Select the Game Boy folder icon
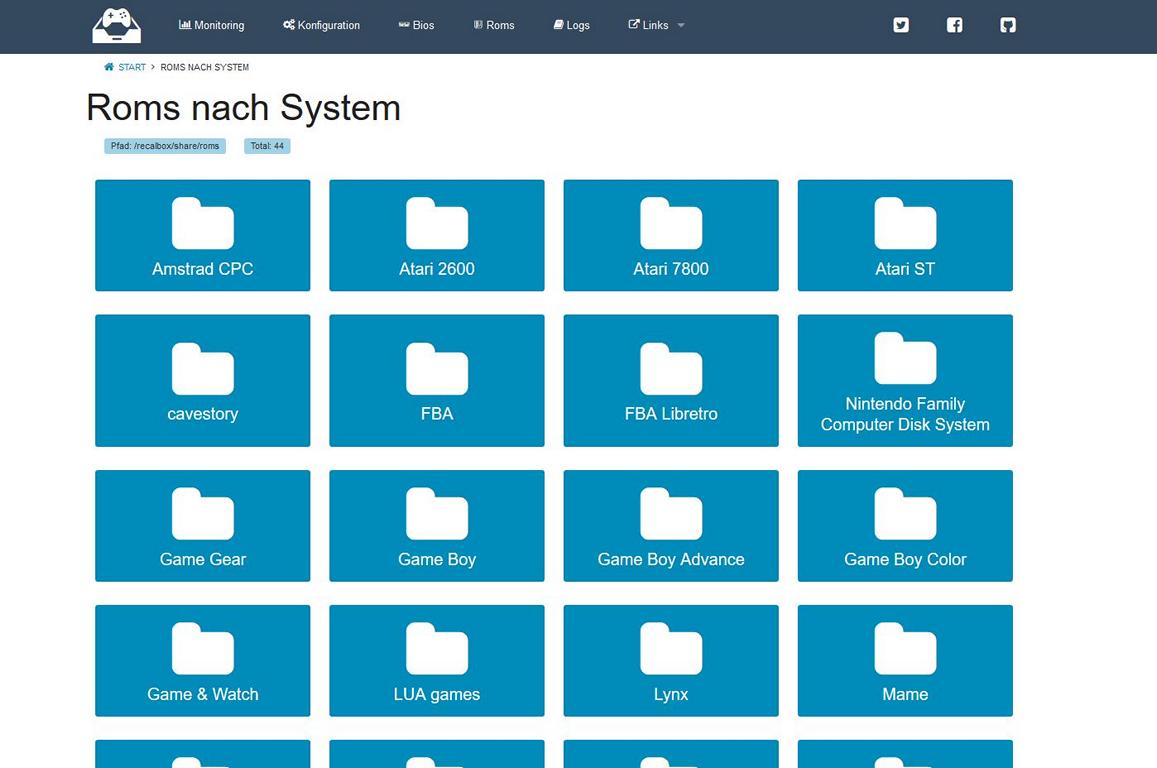The image size is (1157, 768). [436, 513]
